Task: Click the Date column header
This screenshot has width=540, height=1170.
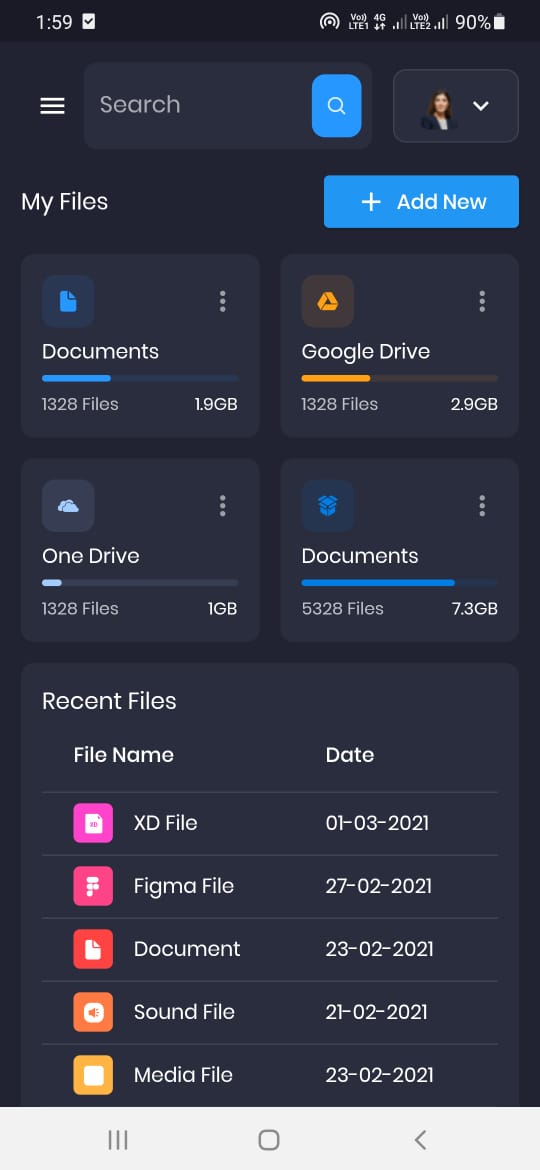Action: tap(350, 754)
